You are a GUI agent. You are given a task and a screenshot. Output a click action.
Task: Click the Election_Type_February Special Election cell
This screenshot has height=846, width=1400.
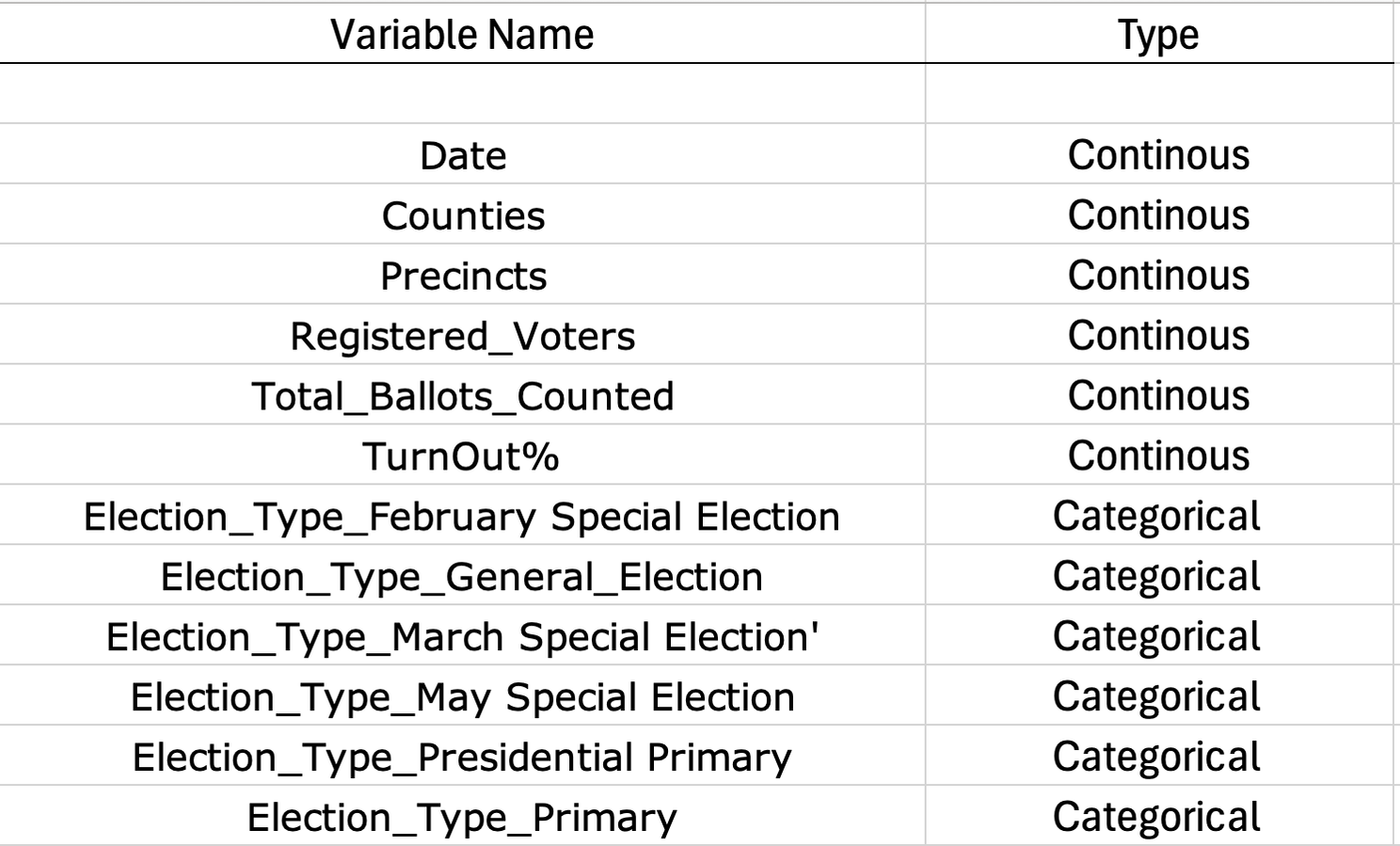[x=462, y=517]
